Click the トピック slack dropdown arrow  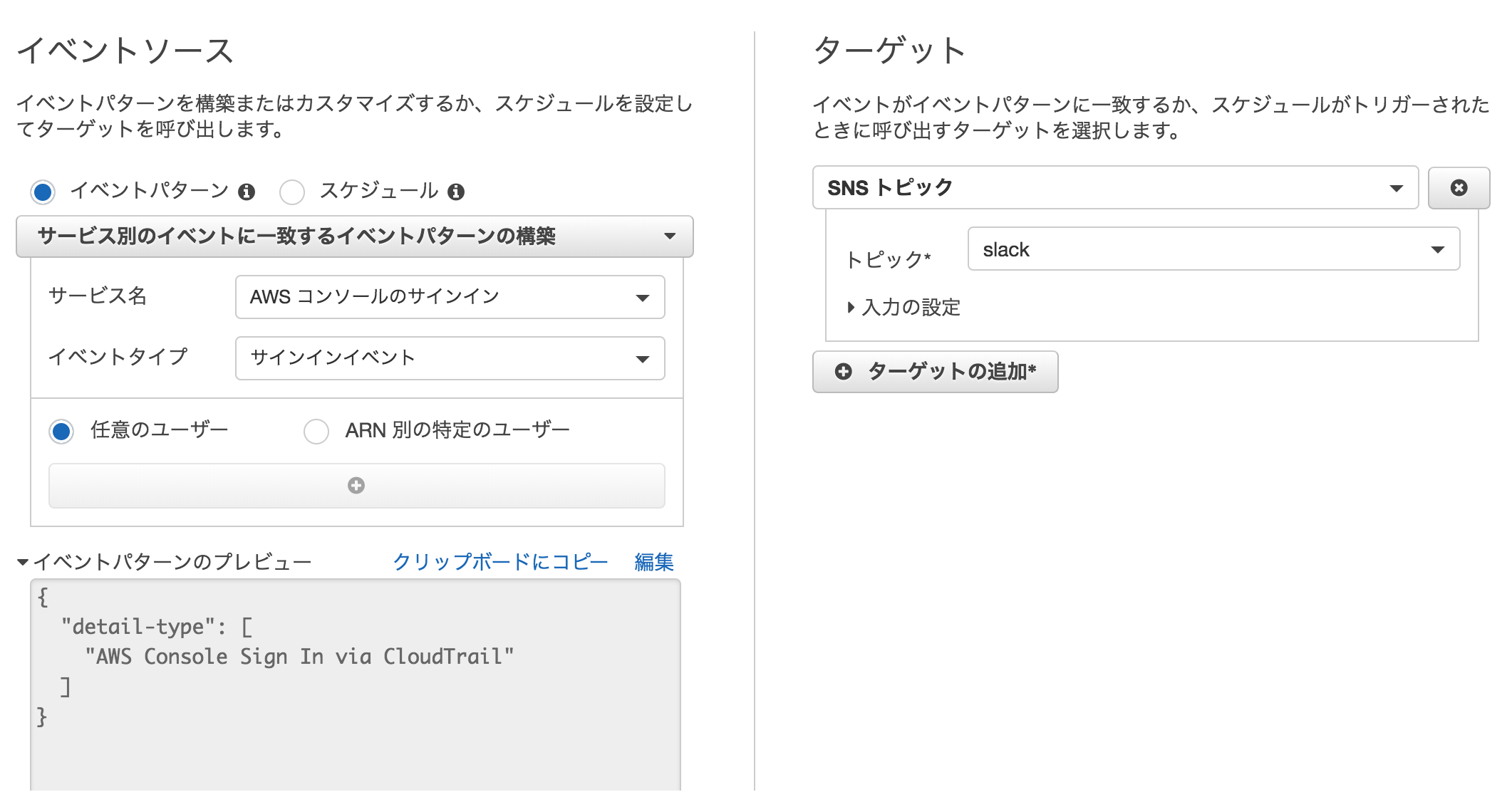point(1440,252)
